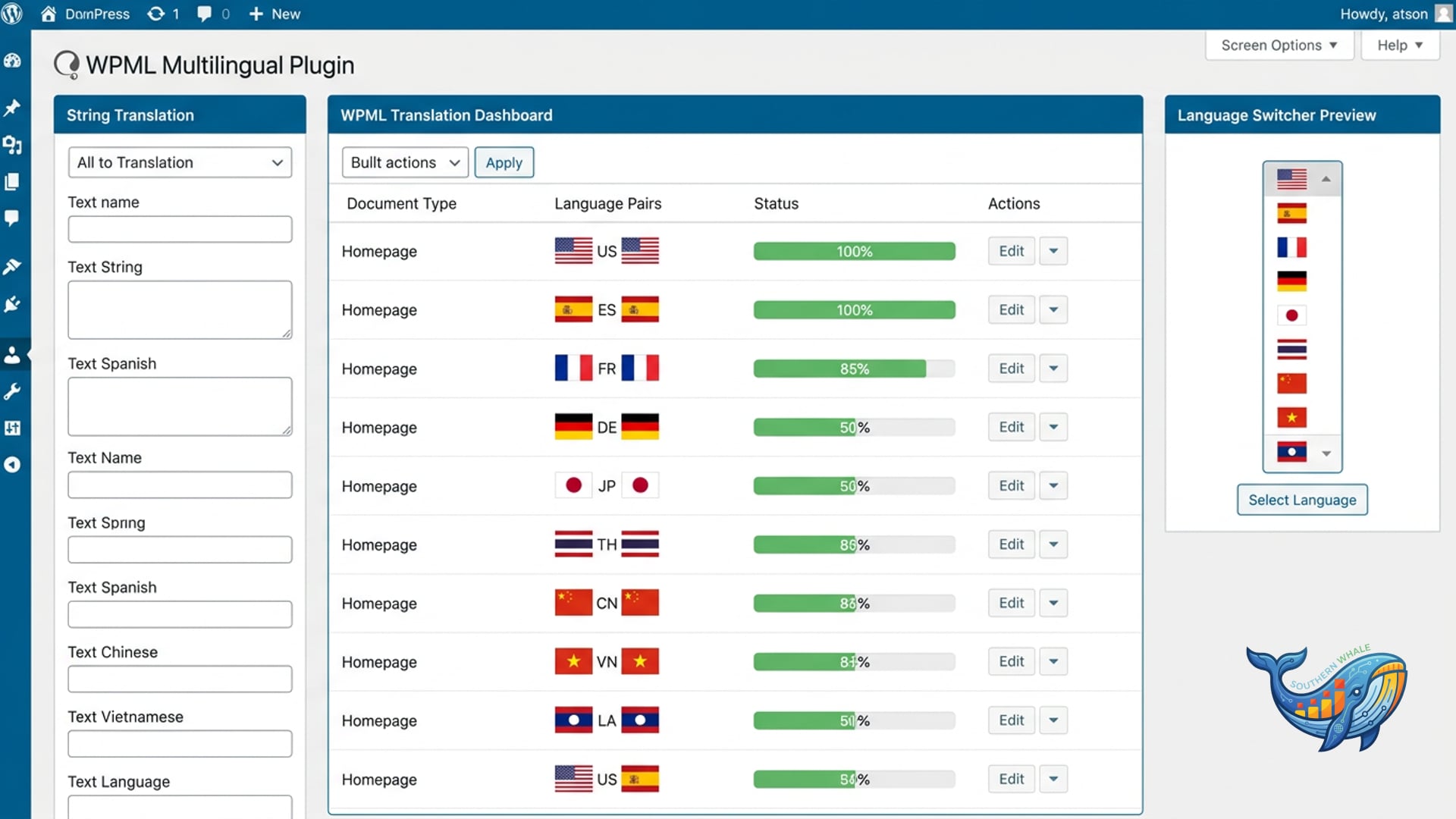
Task: Click Edit for the DE Homepage row
Action: [x=1012, y=427]
